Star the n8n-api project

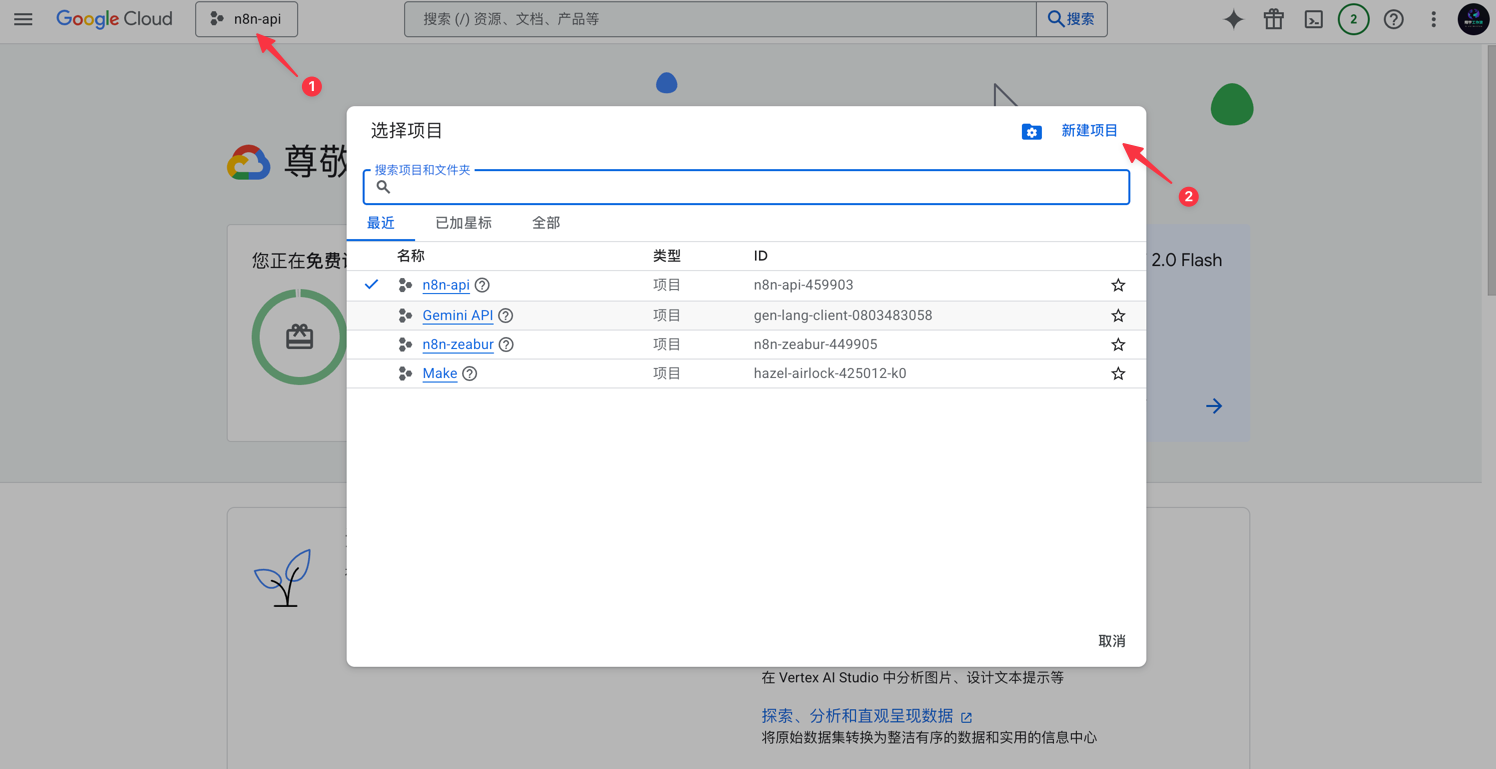pyautogui.click(x=1118, y=285)
